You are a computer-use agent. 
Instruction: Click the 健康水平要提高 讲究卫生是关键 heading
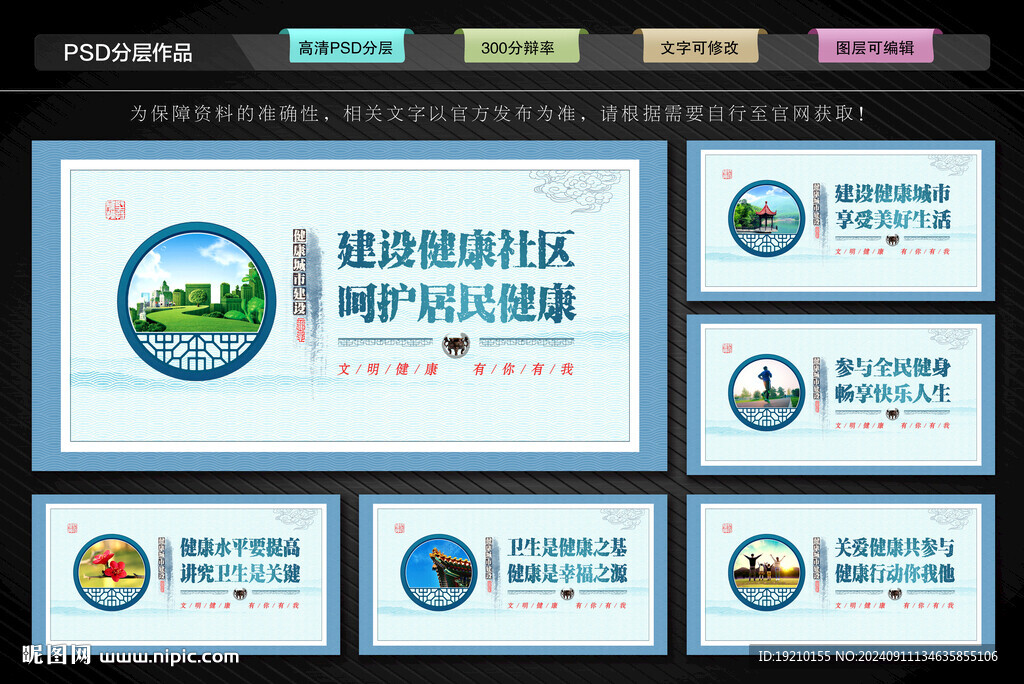point(240,561)
